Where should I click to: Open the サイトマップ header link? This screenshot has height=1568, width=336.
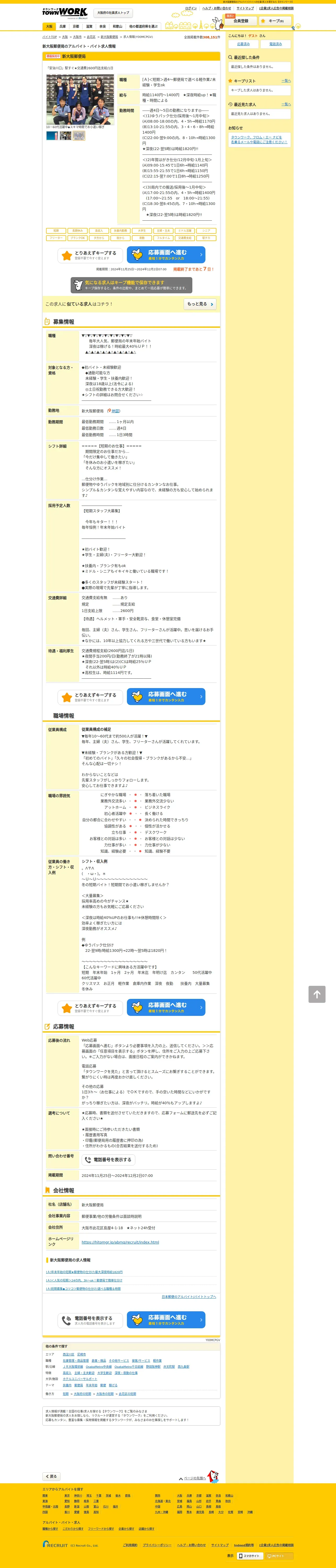click(245, 9)
